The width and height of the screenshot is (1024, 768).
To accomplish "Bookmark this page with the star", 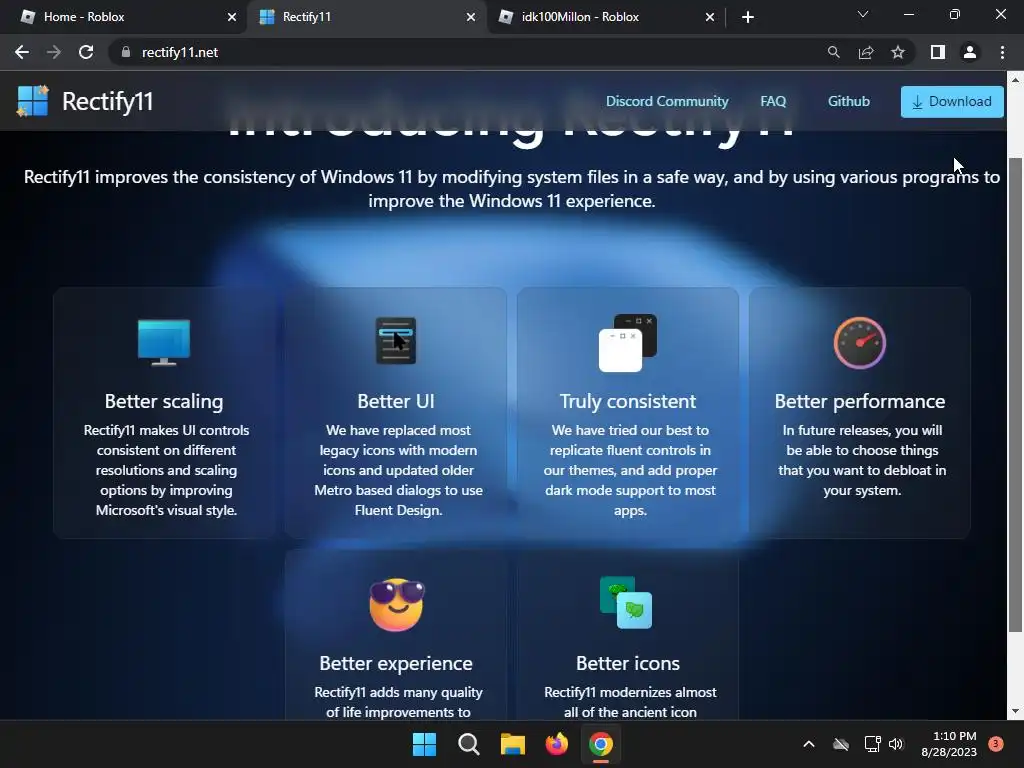I will tap(898, 52).
